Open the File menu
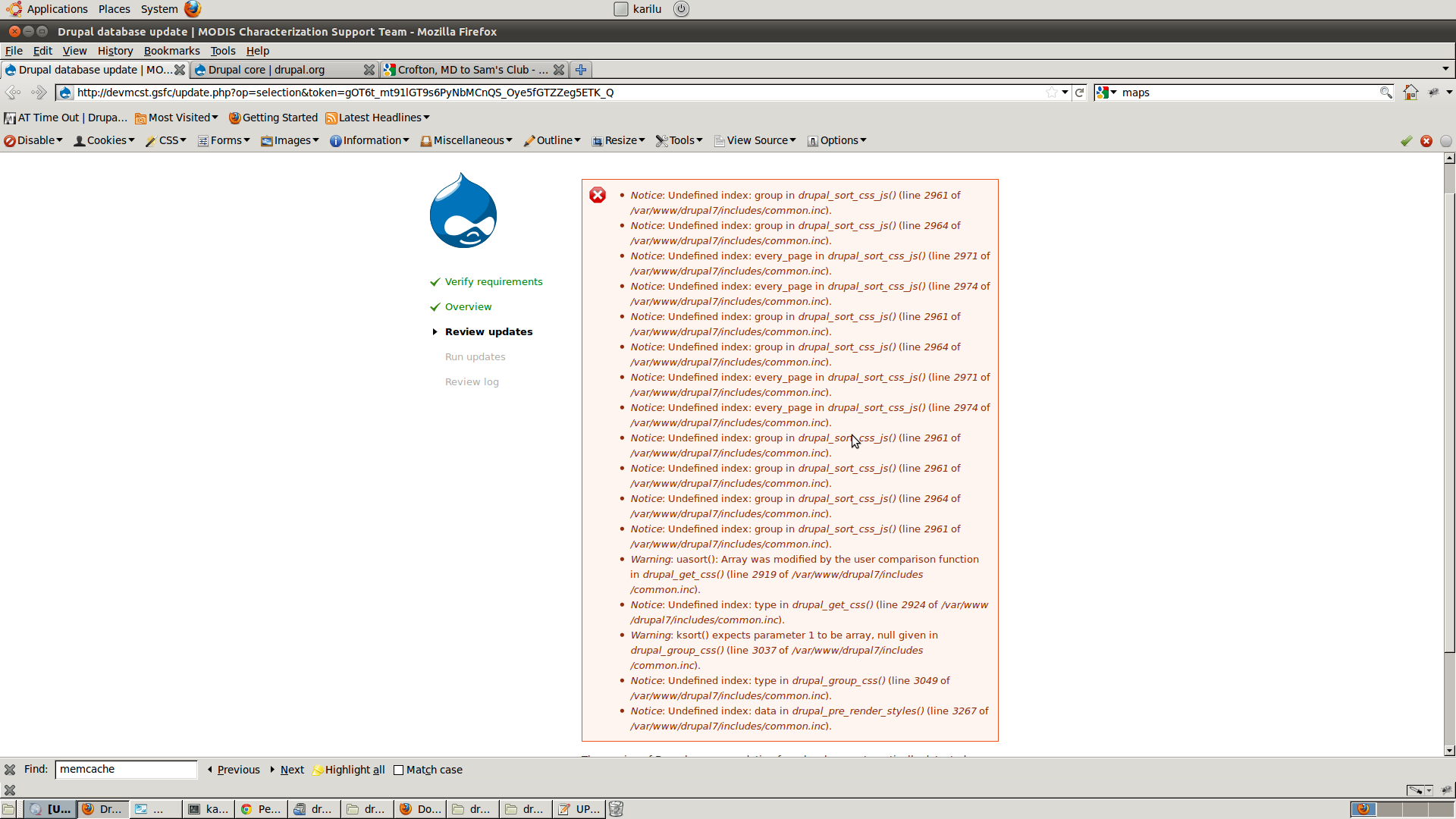 coord(14,51)
